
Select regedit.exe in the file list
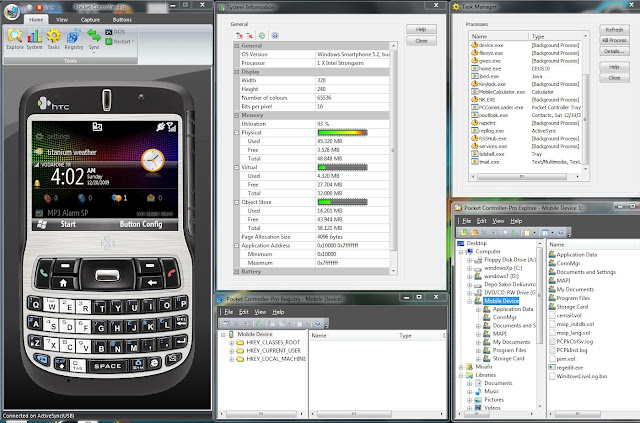(x=569, y=367)
